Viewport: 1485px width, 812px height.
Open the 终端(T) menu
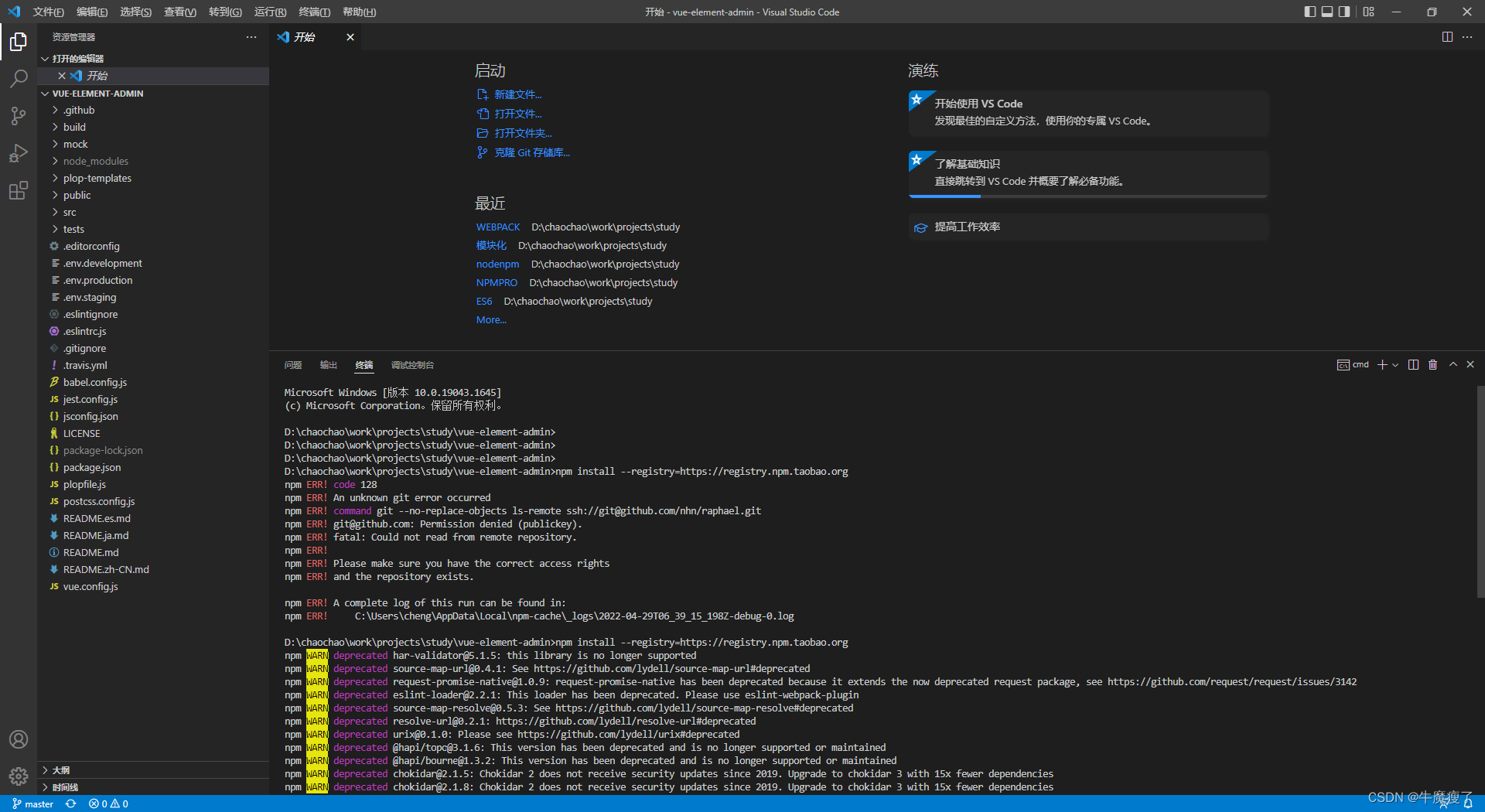(315, 12)
